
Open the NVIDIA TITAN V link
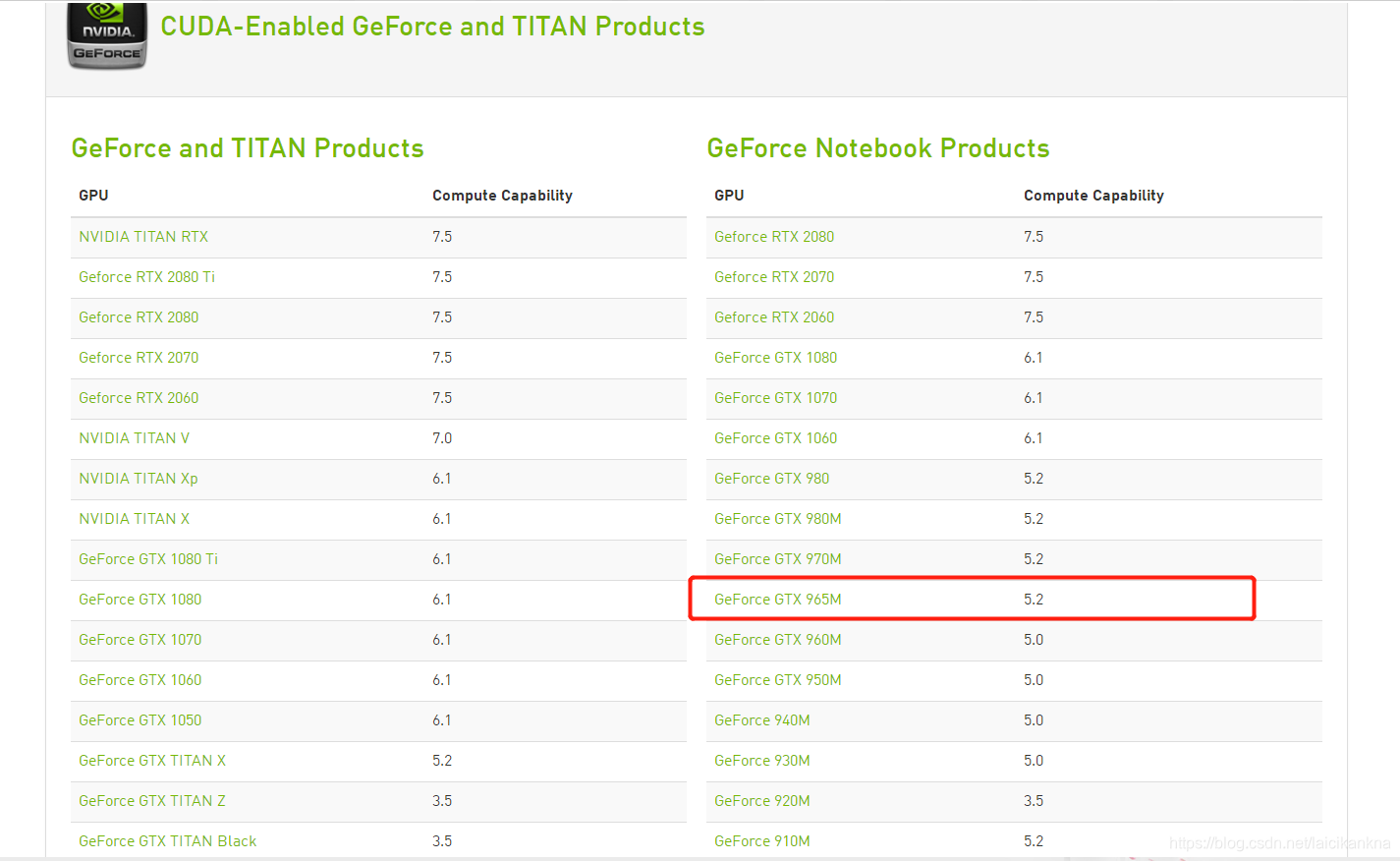[x=135, y=438]
